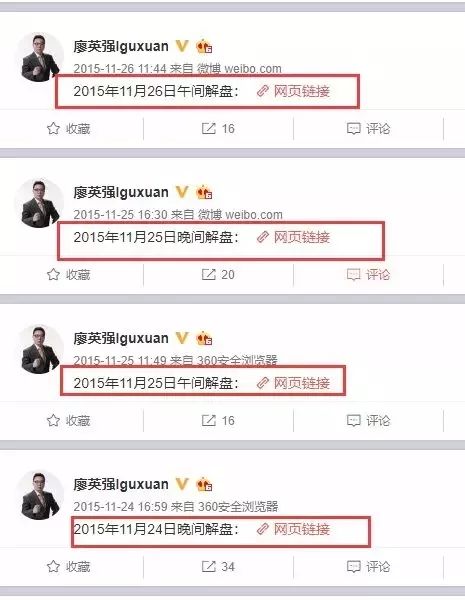Viewport: 465px width, 600px height.
Task: Click the favorite star on the 11-25 16:30 post
Action: point(53,274)
